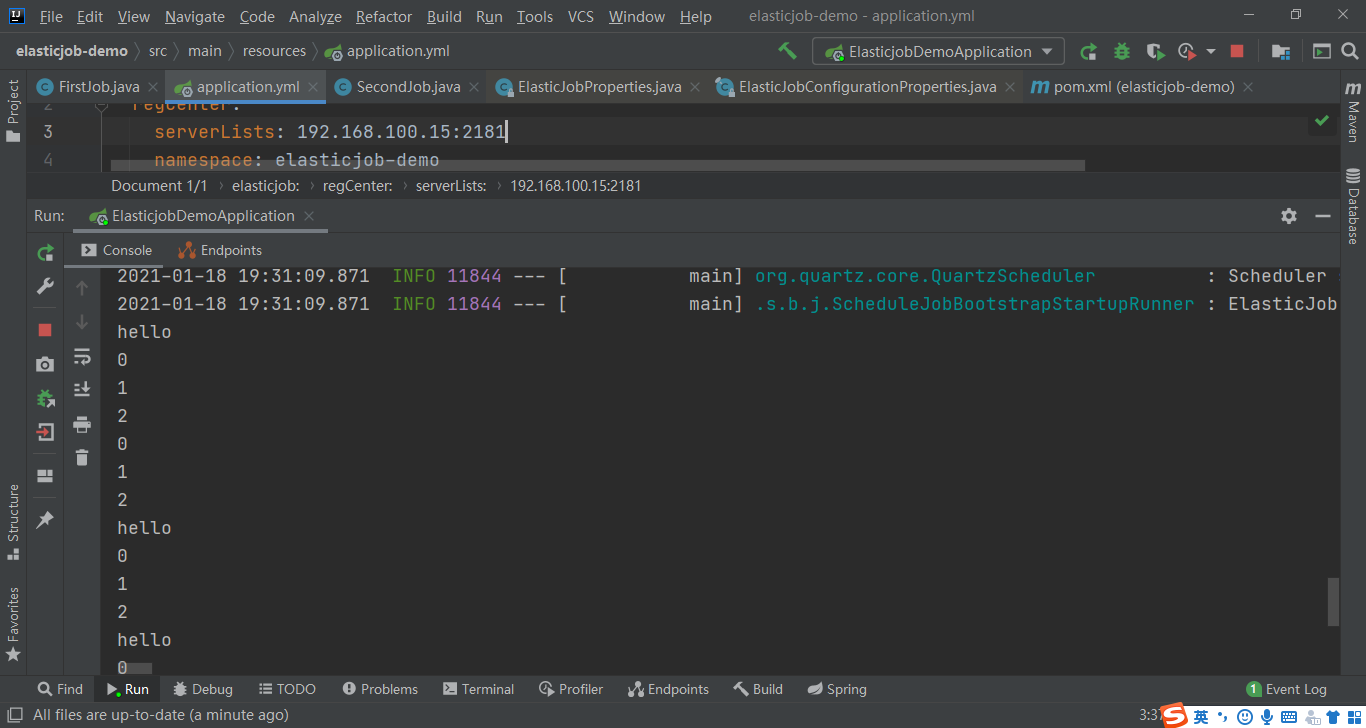Viewport: 1366px width, 728px height.
Task: Toggle soft-wrap in console
Action: click(x=82, y=356)
